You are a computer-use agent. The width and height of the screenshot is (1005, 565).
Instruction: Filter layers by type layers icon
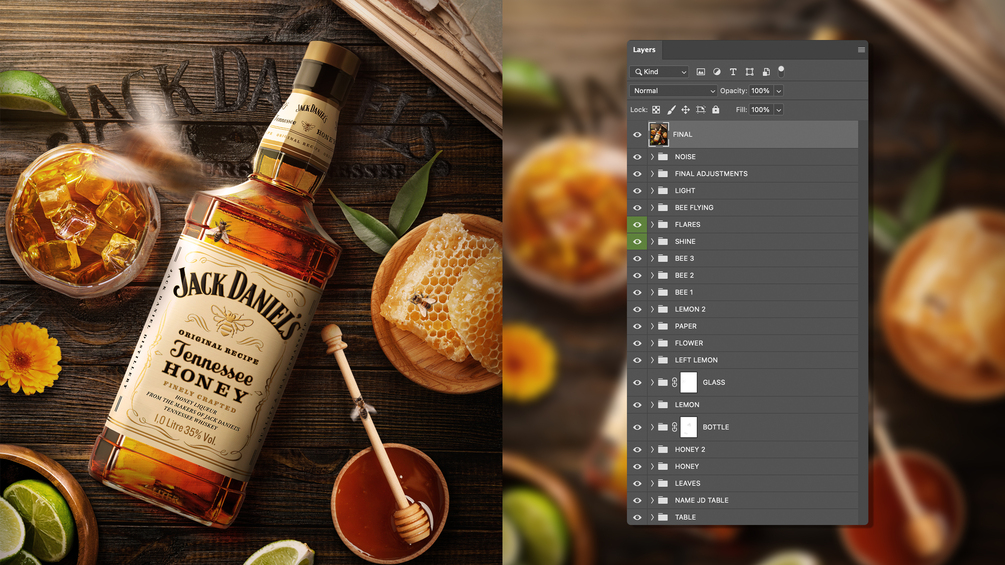pos(733,72)
